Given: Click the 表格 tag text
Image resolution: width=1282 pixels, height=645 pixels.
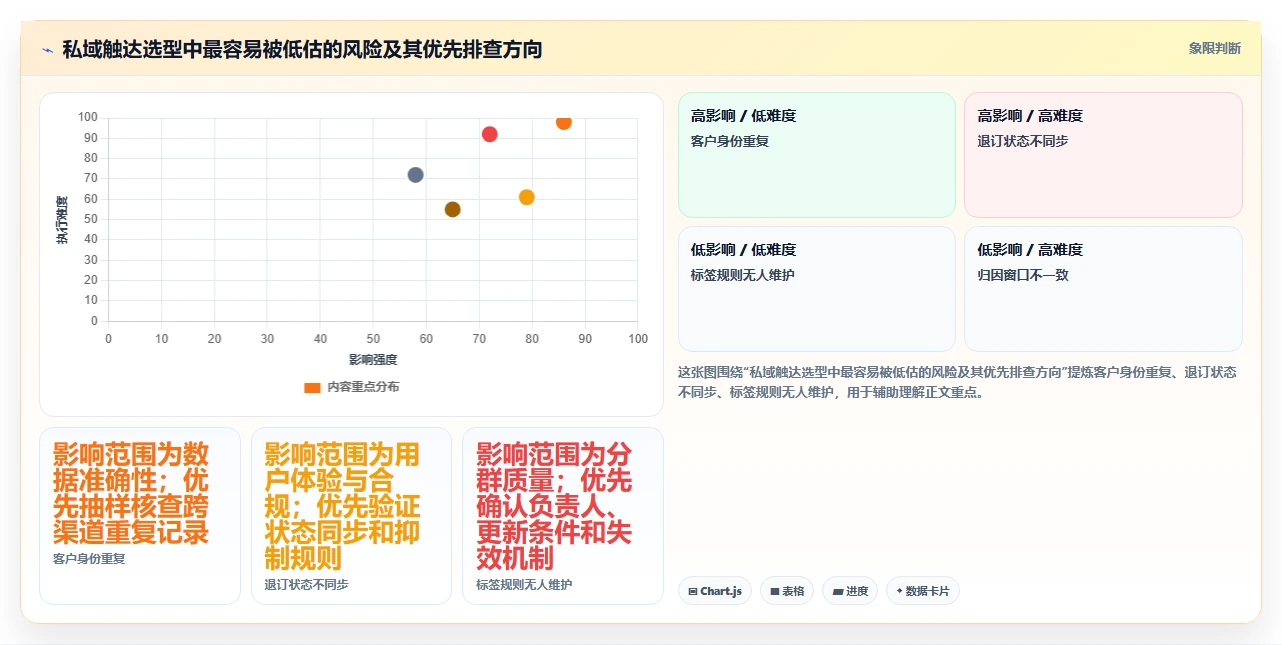Looking at the screenshot, I should pyautogui.click(x=793, y=591).
